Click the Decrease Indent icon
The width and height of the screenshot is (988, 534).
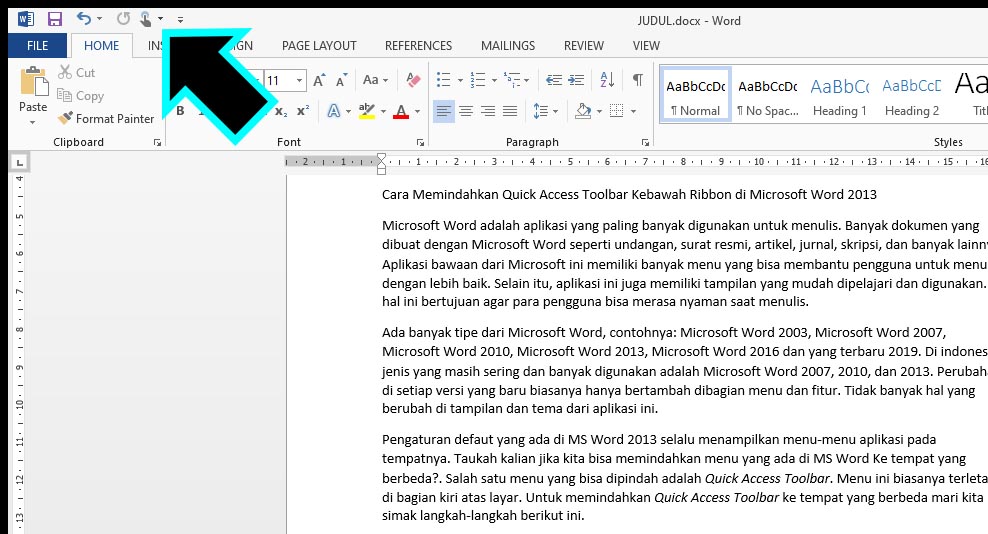click(554, 80)
